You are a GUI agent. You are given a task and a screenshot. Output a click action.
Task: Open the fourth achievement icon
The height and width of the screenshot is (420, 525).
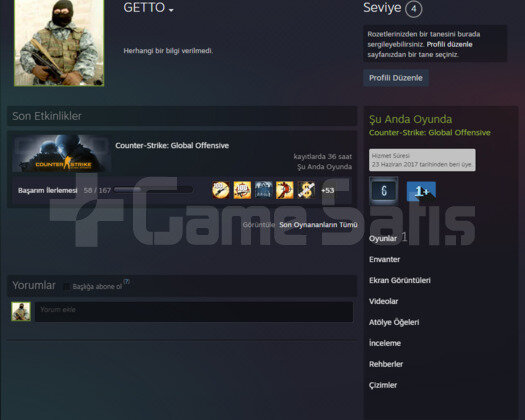pyautogui.click(x=285, y=190)
